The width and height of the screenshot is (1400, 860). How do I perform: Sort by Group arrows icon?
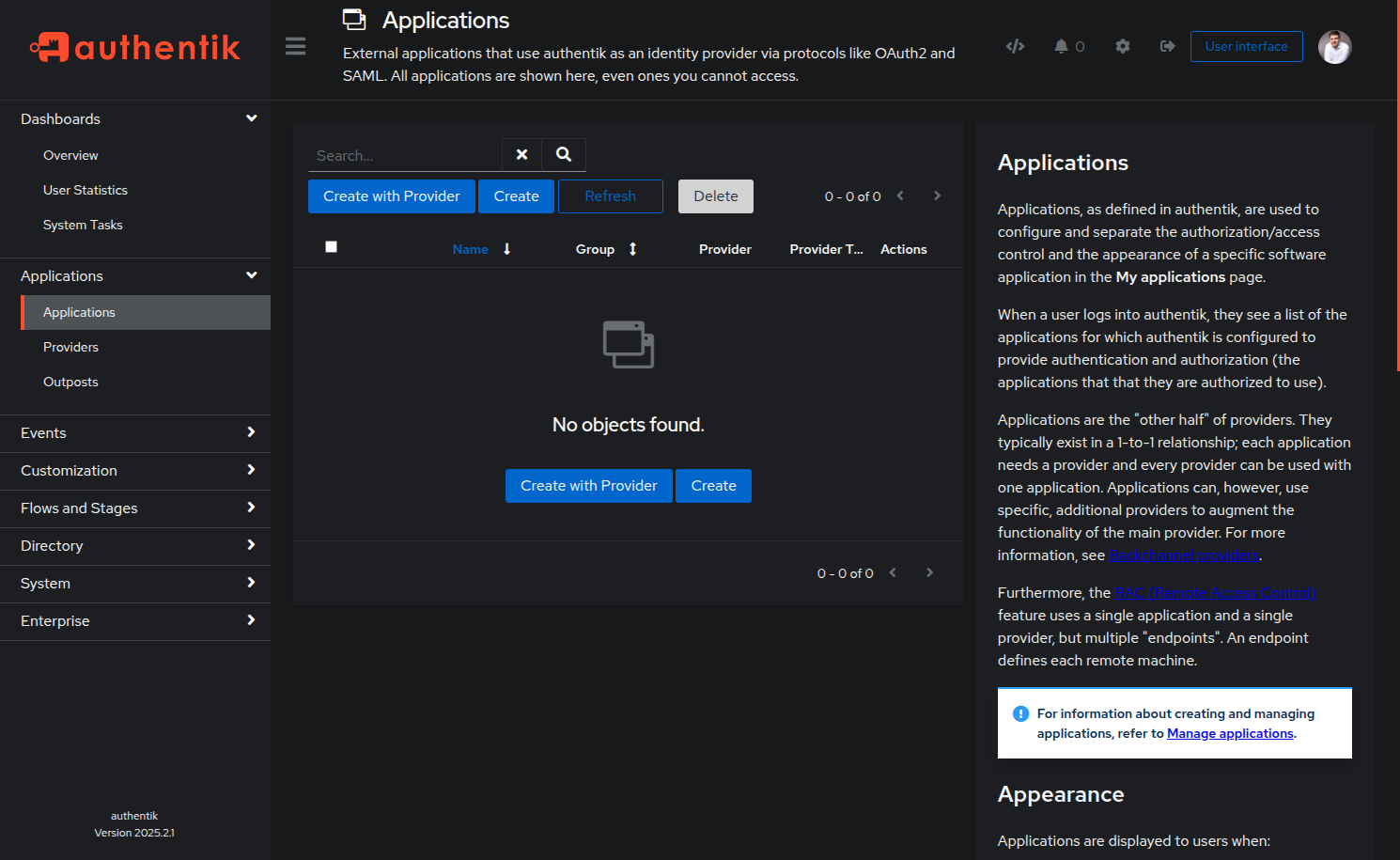[x=632, y=249]
